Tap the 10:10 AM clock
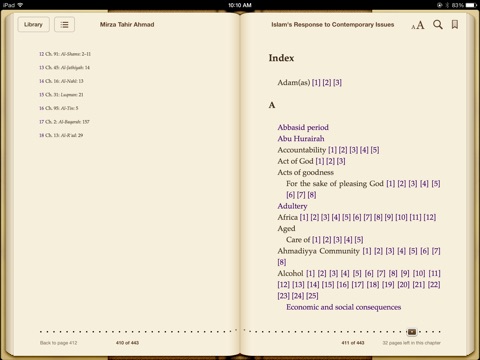480x360 pixels. click(x=240, y=5)
